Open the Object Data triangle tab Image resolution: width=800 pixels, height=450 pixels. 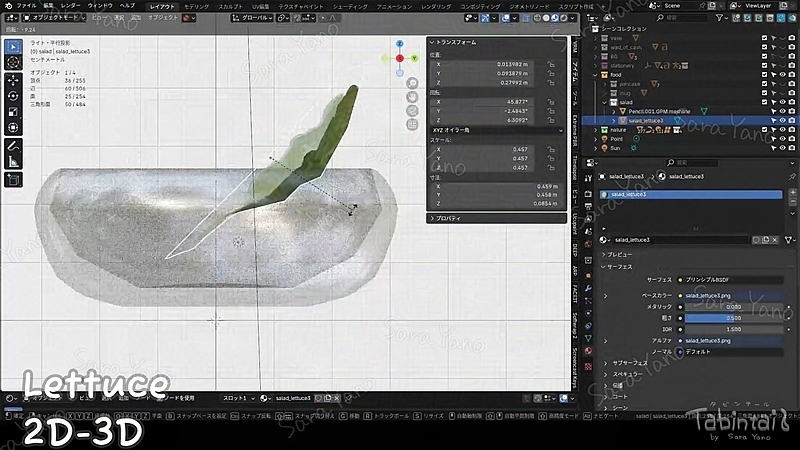click(588, 338)
